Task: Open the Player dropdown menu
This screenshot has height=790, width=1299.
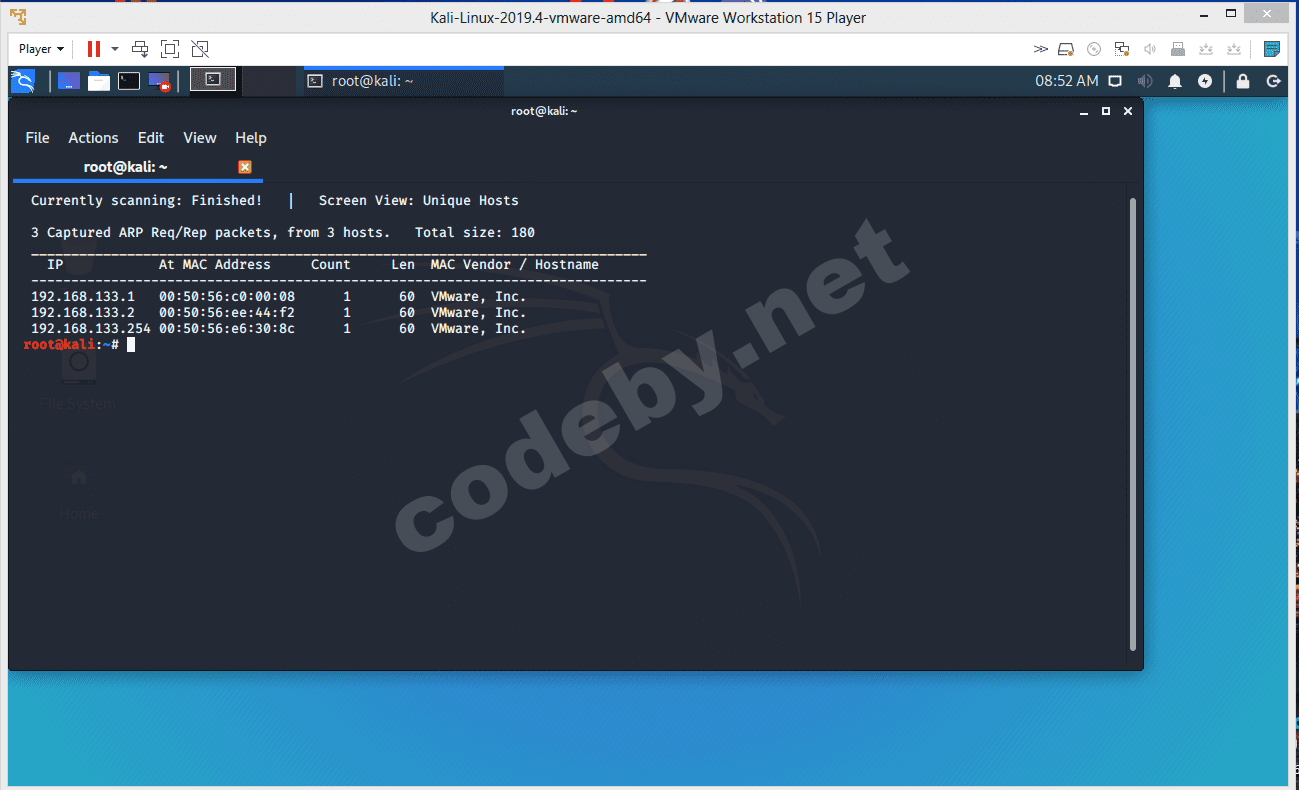Action: click(41, 49)
